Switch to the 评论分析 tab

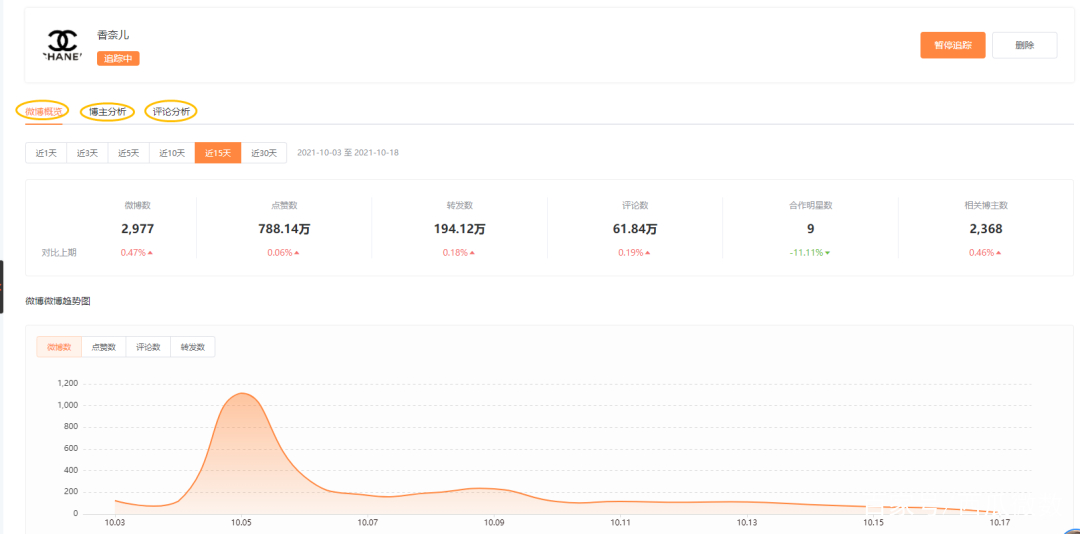(x=171, y=111)
